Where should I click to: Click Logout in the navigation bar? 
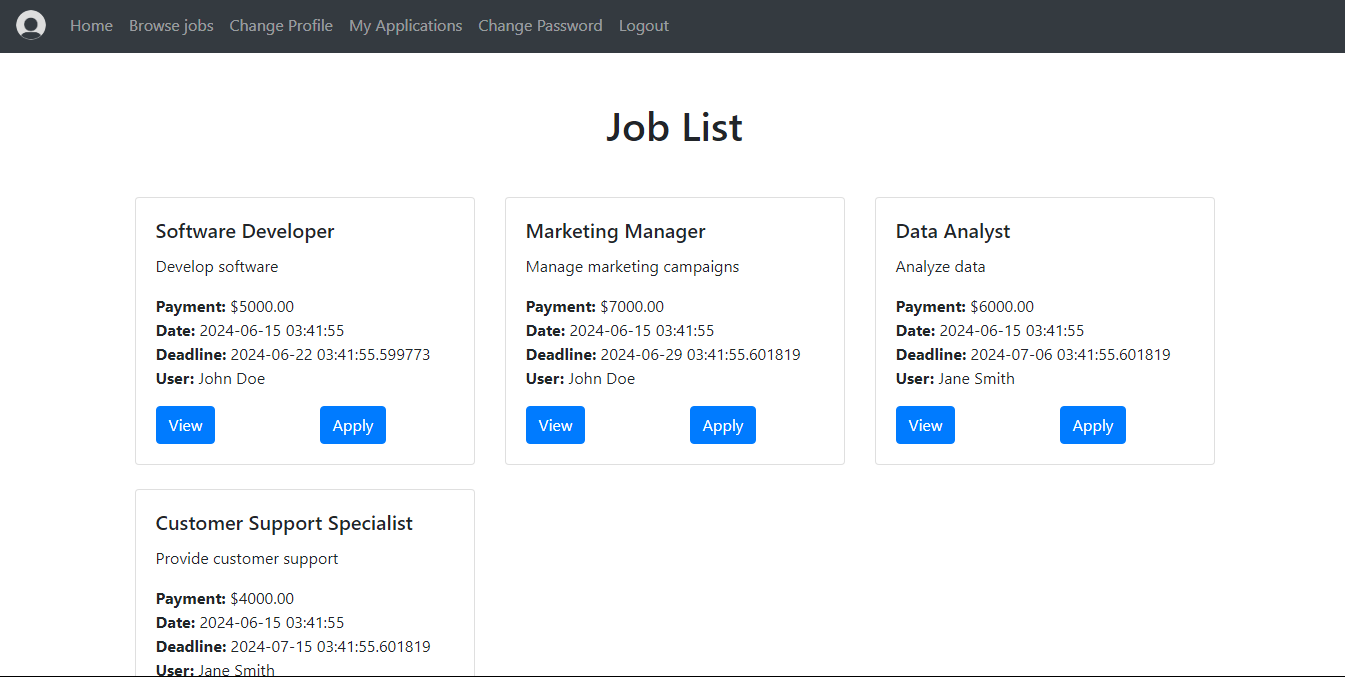(x=644, y=26)
